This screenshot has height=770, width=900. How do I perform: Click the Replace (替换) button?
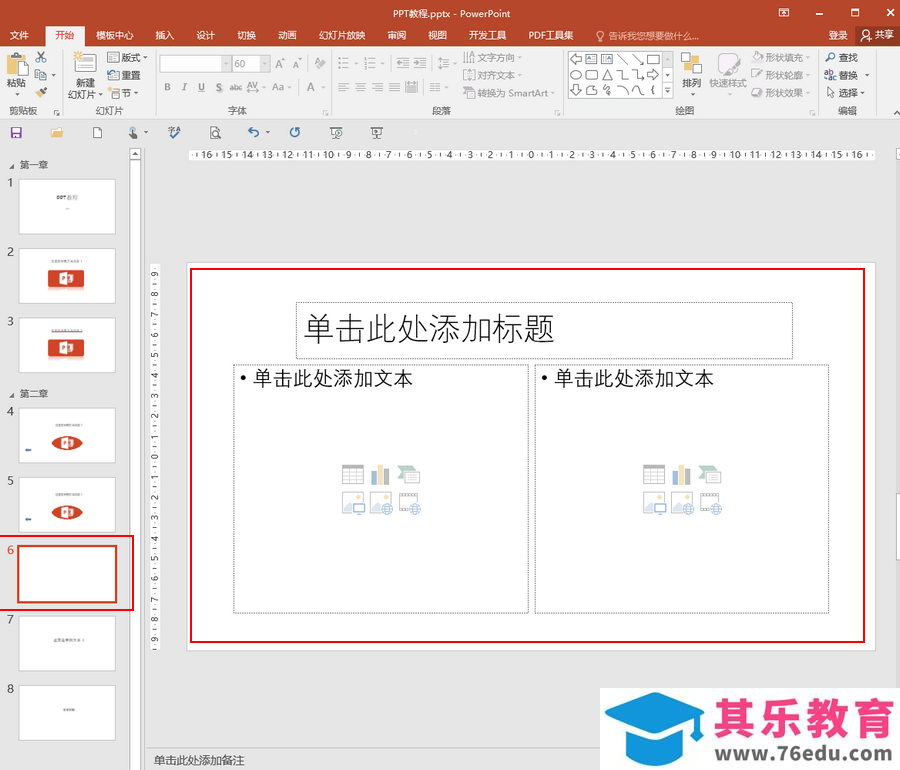point(847,75)
